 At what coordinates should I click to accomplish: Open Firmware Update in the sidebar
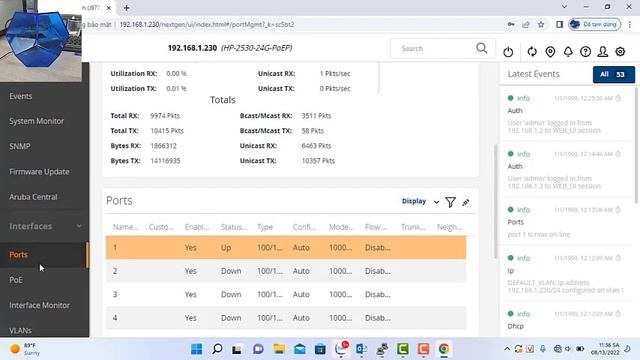[39, 171]
